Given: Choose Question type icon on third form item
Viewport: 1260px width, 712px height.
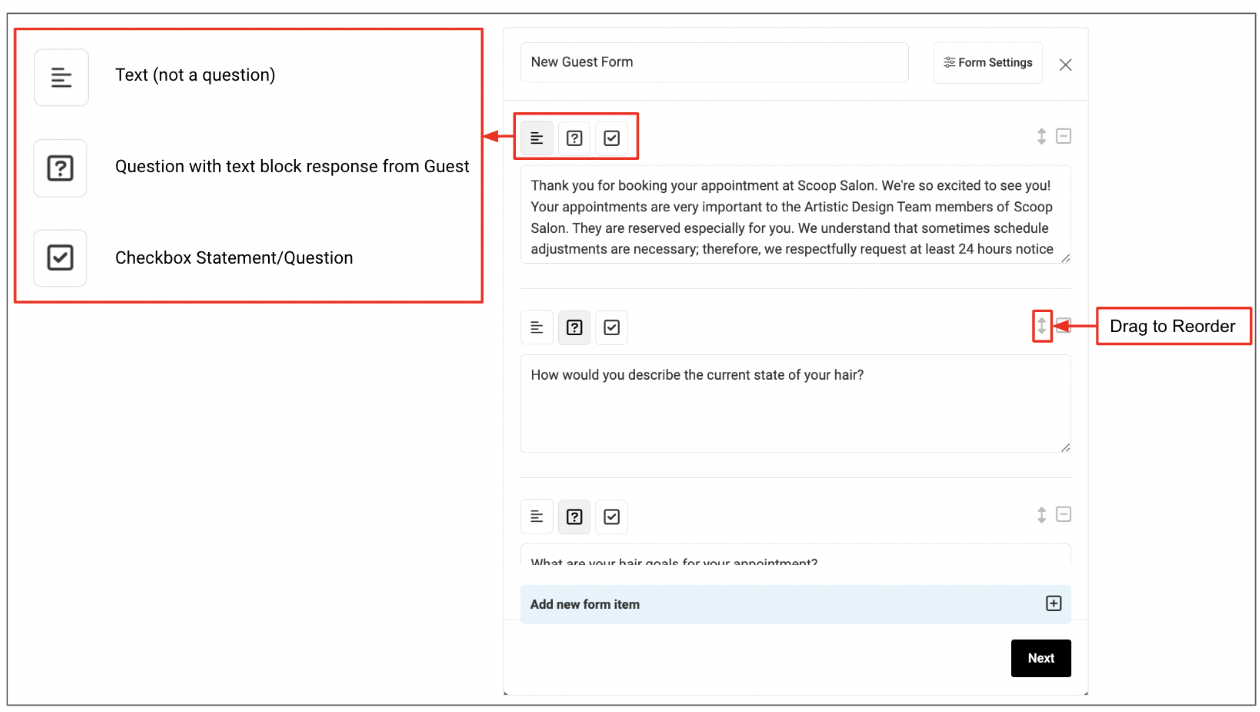Looking at the screenshot, I should (574, 516).
